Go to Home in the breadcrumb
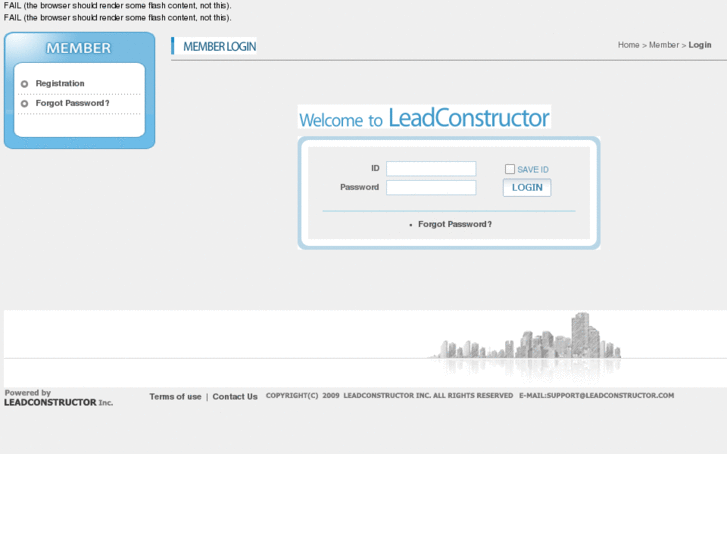727x545 pixels. pyautogui.click(x=628, y=45)
